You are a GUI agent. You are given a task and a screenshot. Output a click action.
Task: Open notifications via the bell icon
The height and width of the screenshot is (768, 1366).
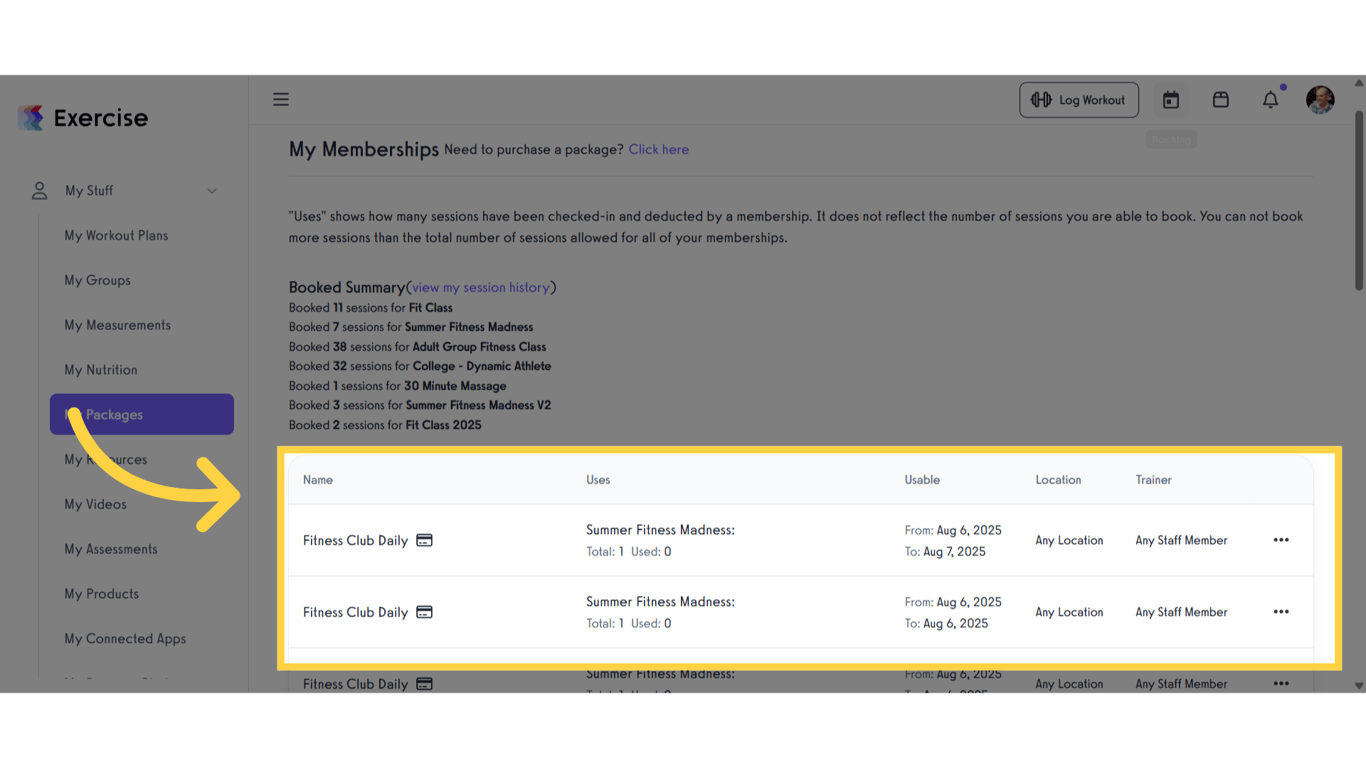pos(1270,100)
